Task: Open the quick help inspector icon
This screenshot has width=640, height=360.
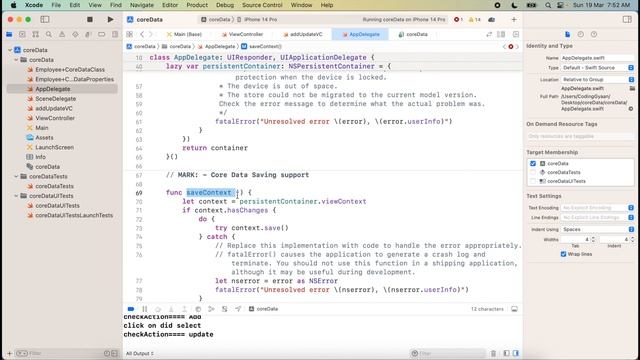Action: [x=594, y=34]
